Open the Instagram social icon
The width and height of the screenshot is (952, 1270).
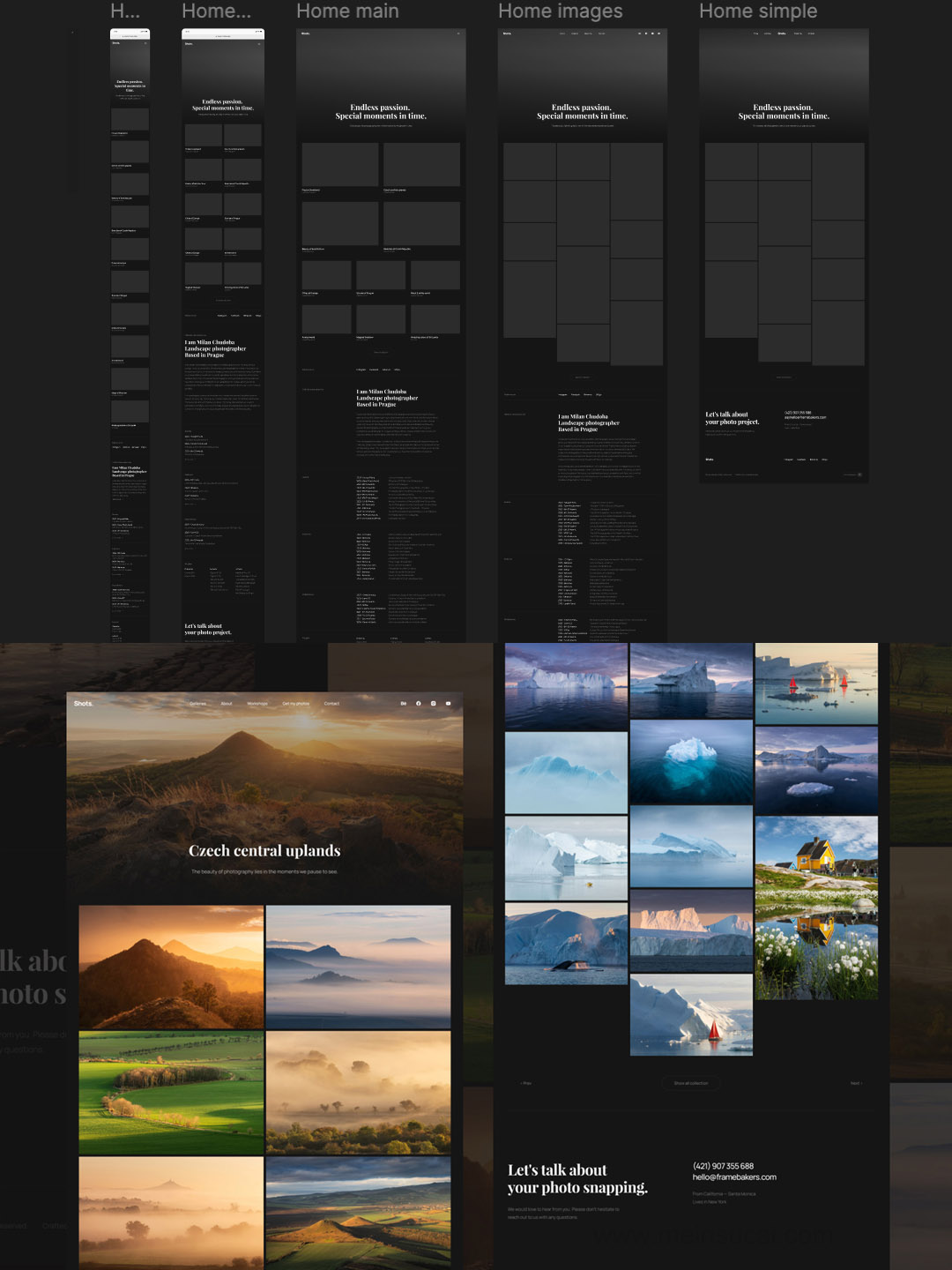(434, 704)
